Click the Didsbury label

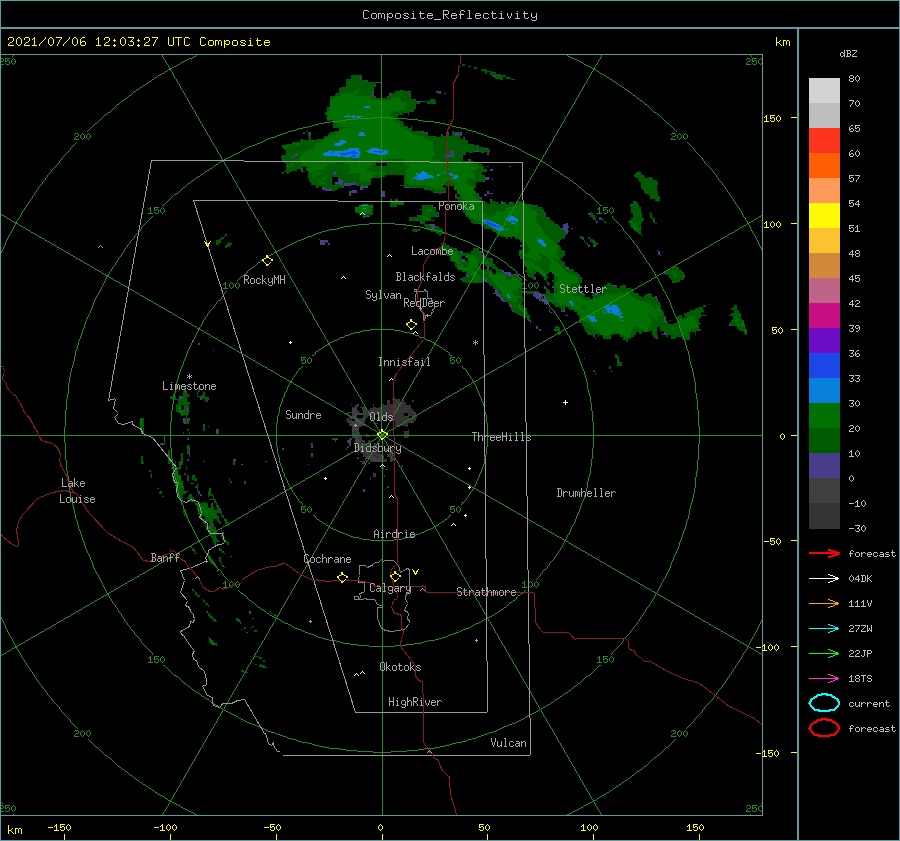point(378,448)
